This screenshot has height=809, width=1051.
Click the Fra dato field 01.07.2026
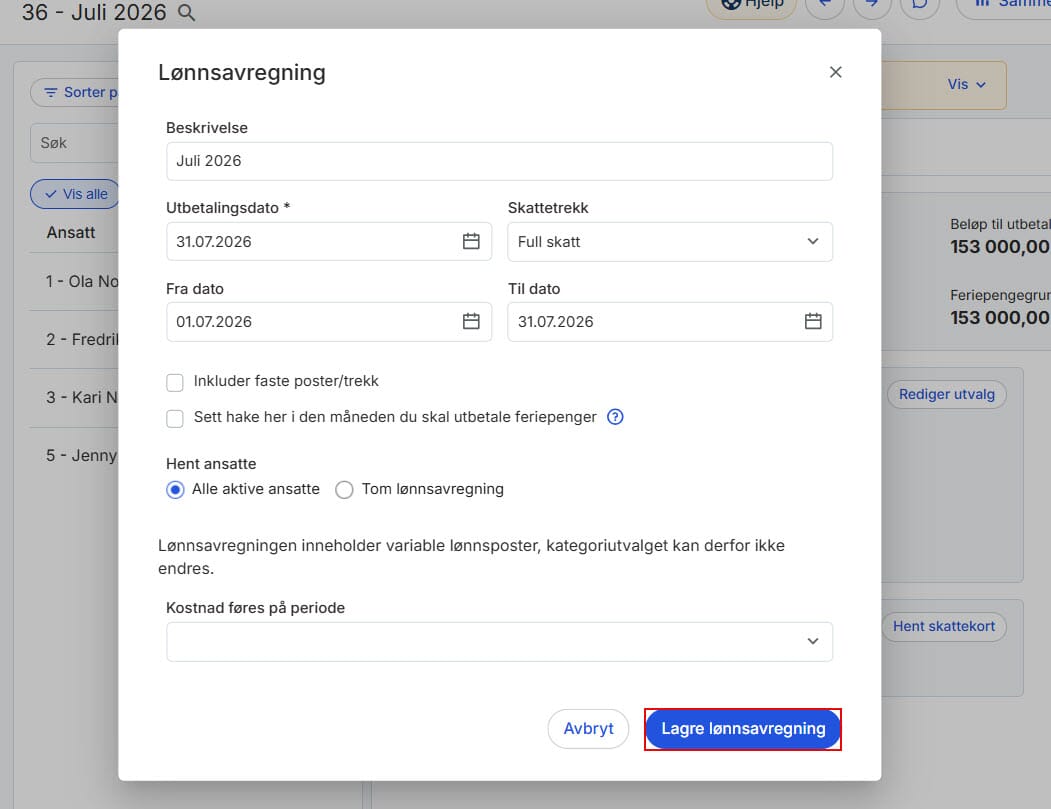click(329, 322)
